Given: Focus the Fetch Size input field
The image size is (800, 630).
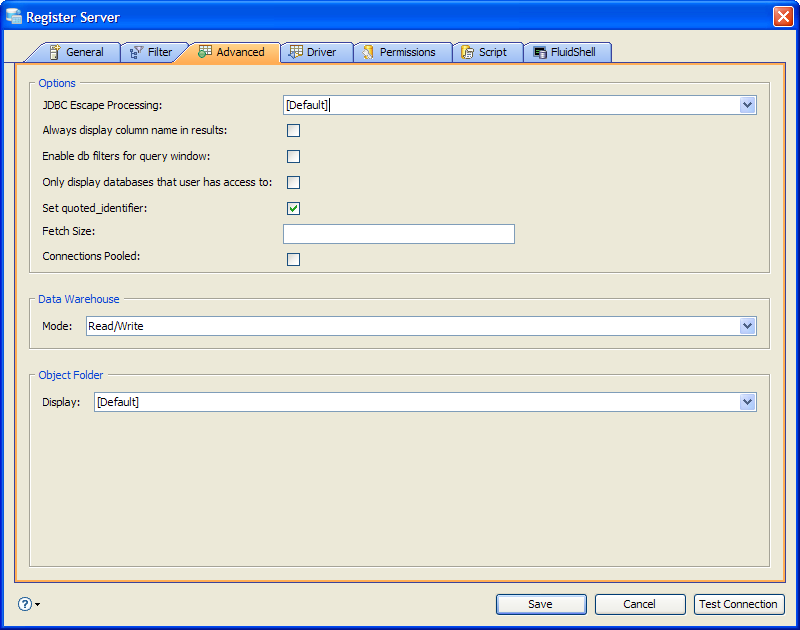Looking at the screenshot, I should [x=399, y=234].
